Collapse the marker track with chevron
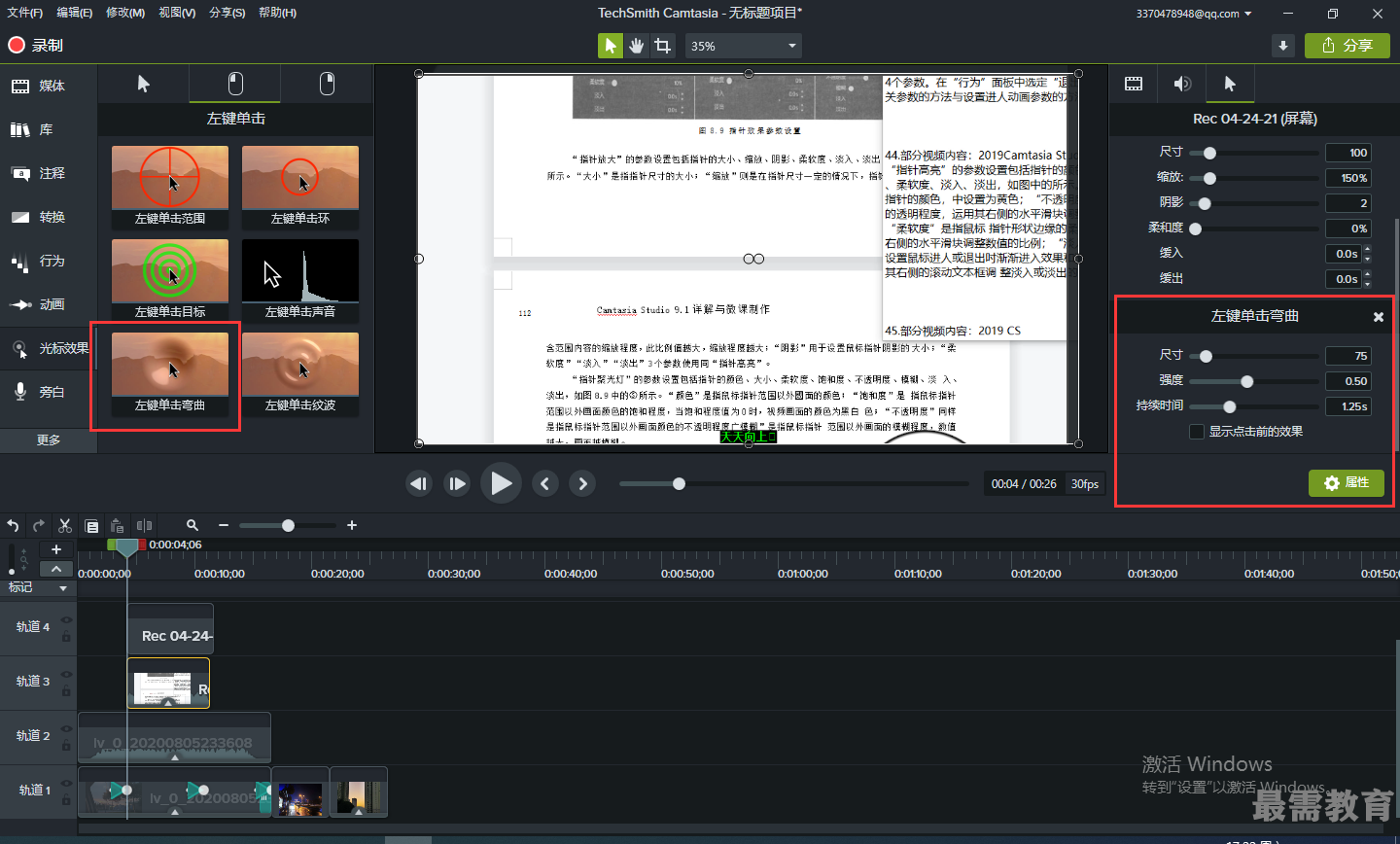Image resolution: width=1400 pixels, height=844 pixels. click(56, 569)
